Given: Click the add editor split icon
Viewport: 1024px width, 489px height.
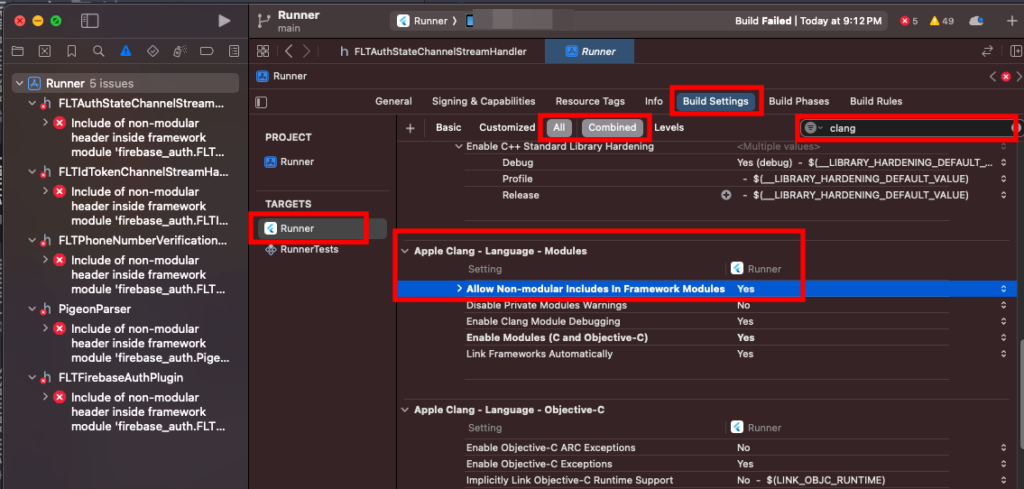Looking at the screenshot, I should 1016,51.
